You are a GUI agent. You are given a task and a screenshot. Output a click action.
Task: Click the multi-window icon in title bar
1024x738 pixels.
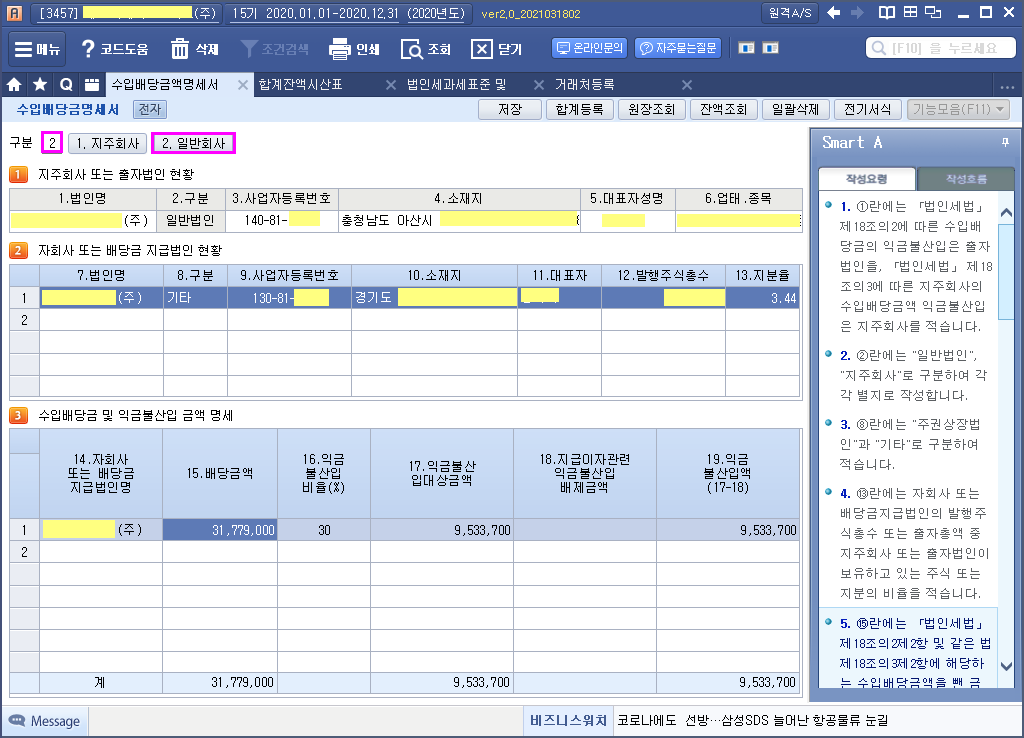tap(933, 12)
